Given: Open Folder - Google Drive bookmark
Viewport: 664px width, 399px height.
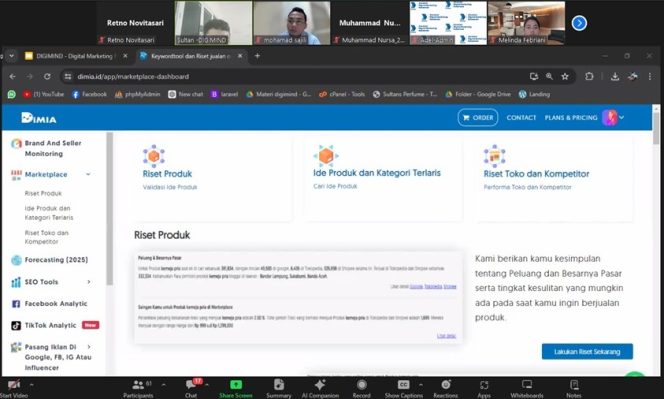Looking at the screenshot, I should click(x=478, y=94).
